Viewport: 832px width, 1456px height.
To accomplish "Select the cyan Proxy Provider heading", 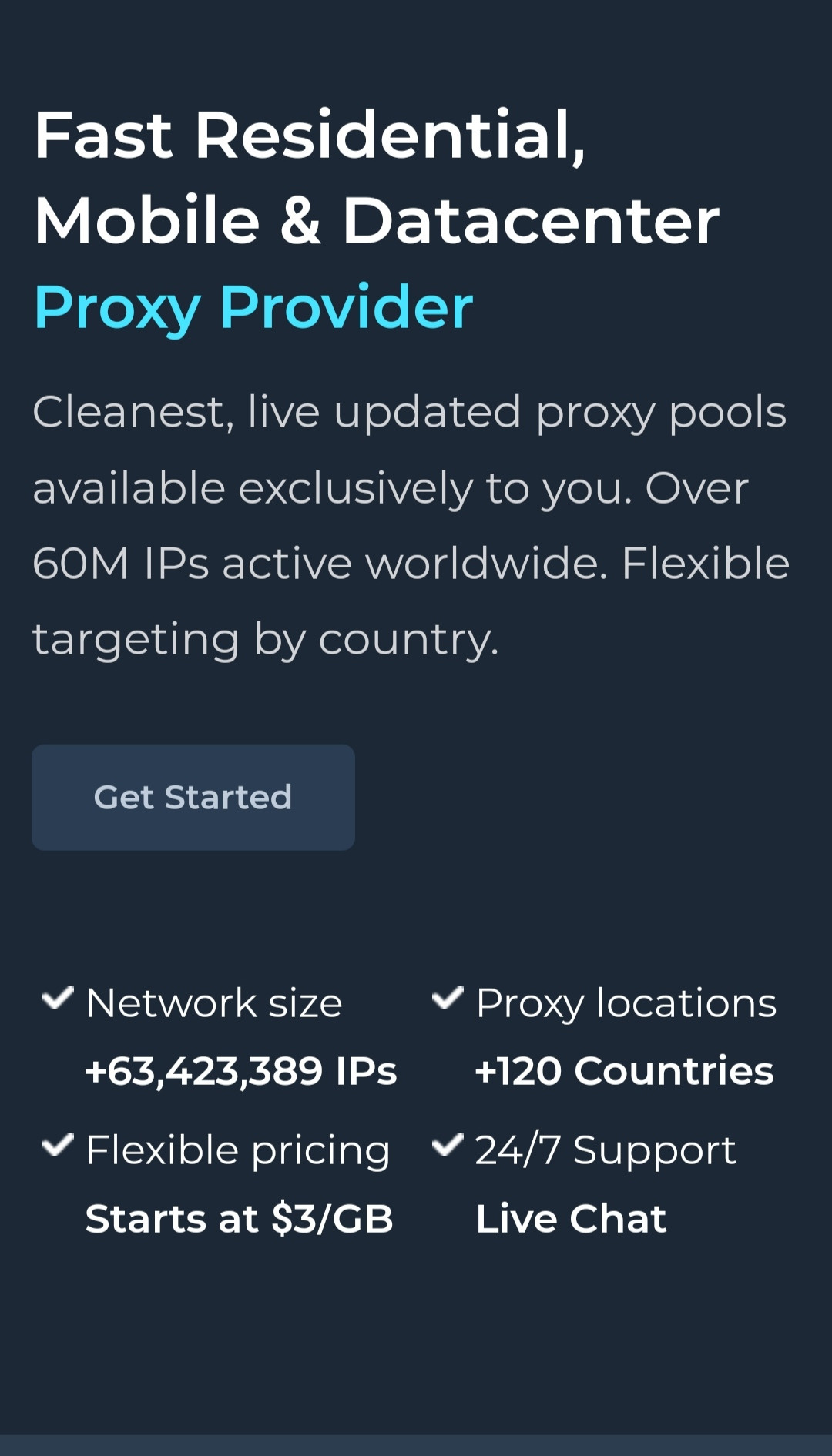I will (x=253, y=308).
